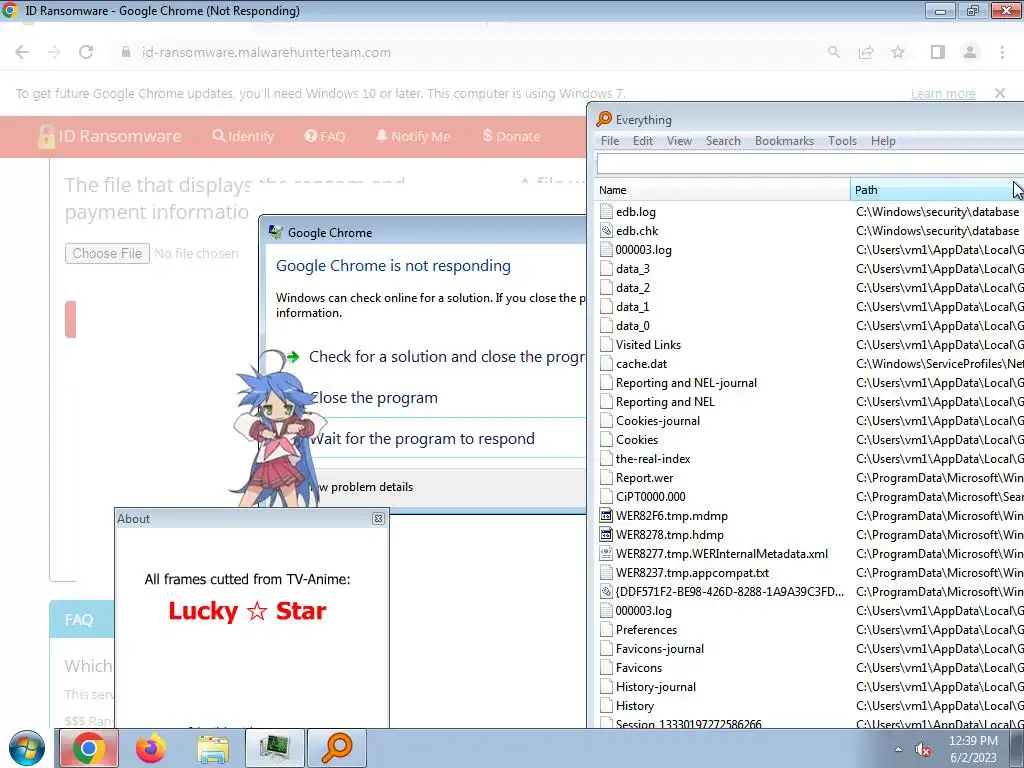Click the ID Ransomware logo link

pyautogui.click(x=110, y=136)
